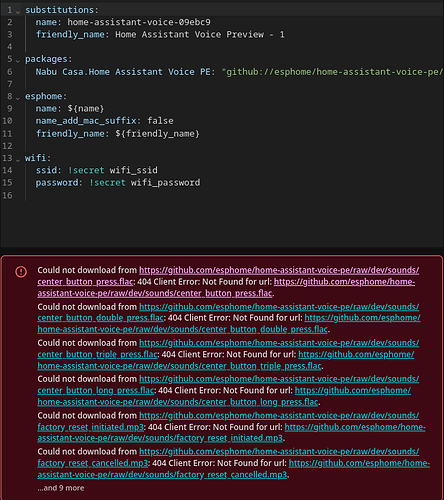Viewport: 444px width, 500px height.
Task: Click line number 12 in the gutter
Action: (7, 146)
